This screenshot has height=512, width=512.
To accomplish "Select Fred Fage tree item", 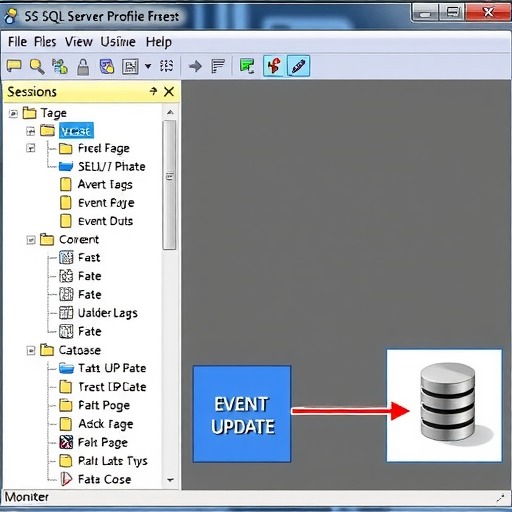I will (104, 148).
